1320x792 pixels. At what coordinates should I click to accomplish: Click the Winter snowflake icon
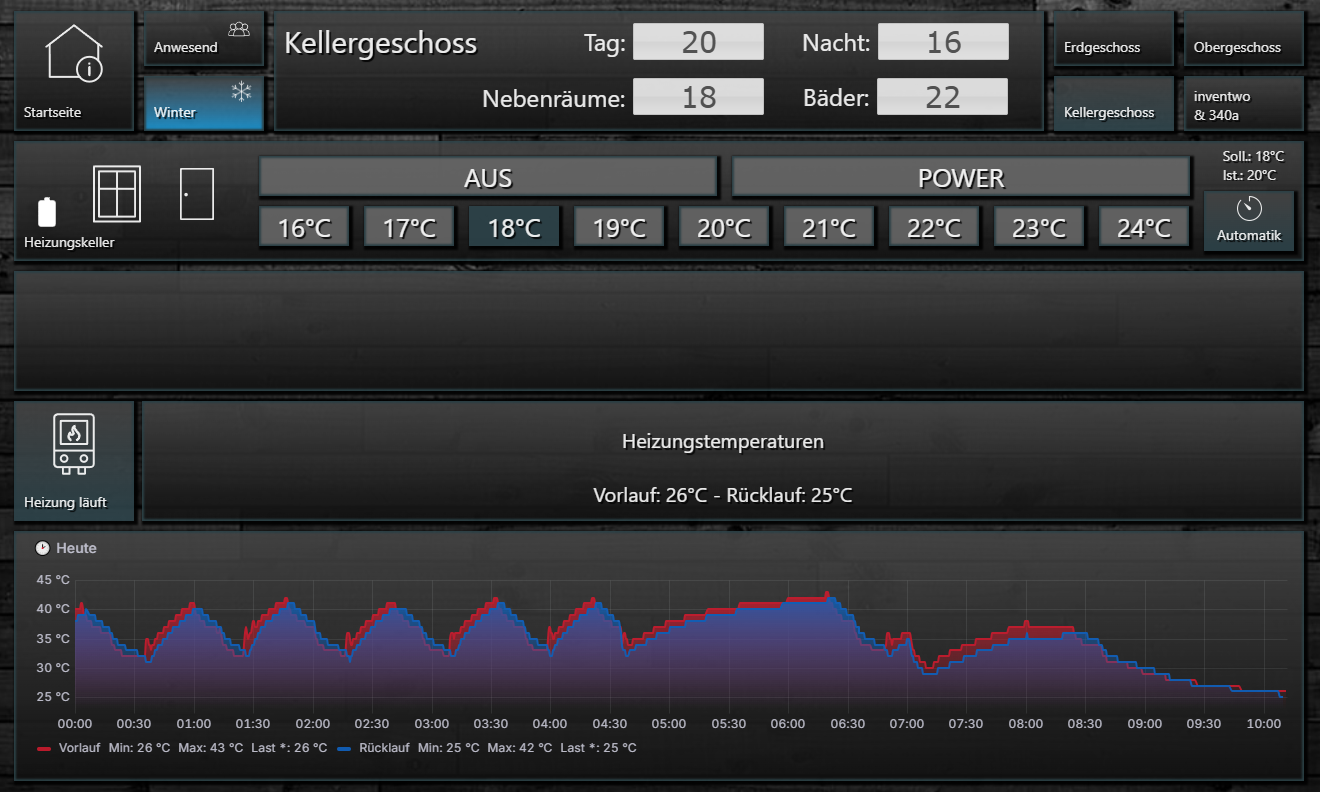click(241, 92)
